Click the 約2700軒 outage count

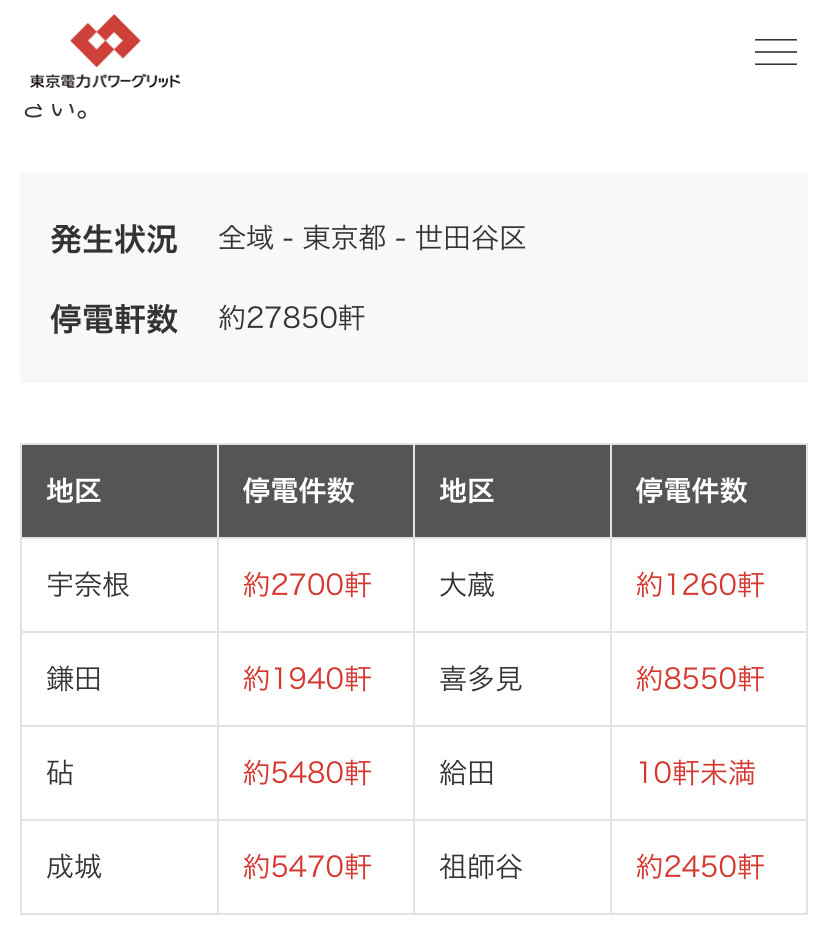pos(307,585)
